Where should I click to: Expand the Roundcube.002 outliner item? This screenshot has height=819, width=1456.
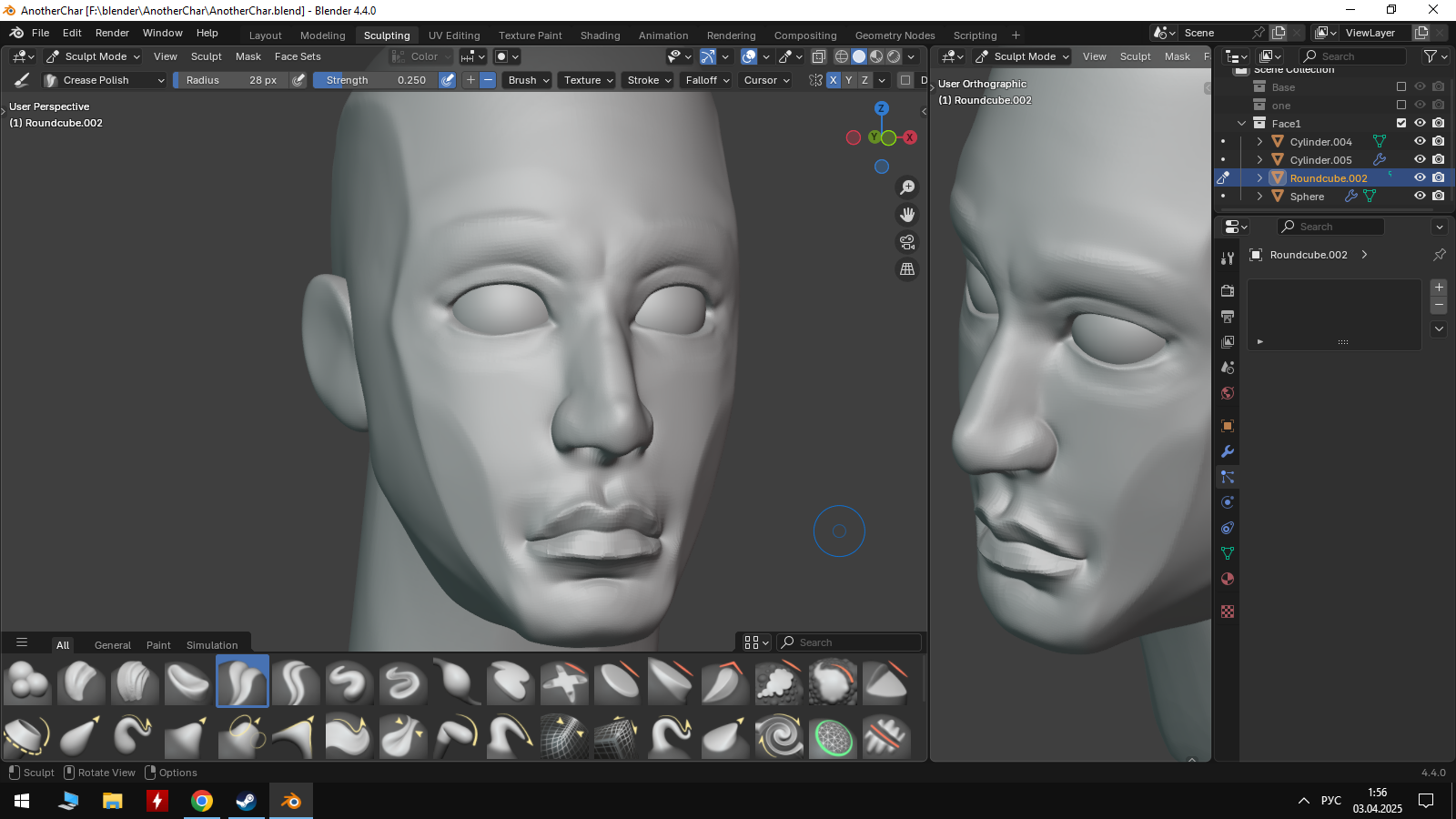click(x=1259, y=178)
